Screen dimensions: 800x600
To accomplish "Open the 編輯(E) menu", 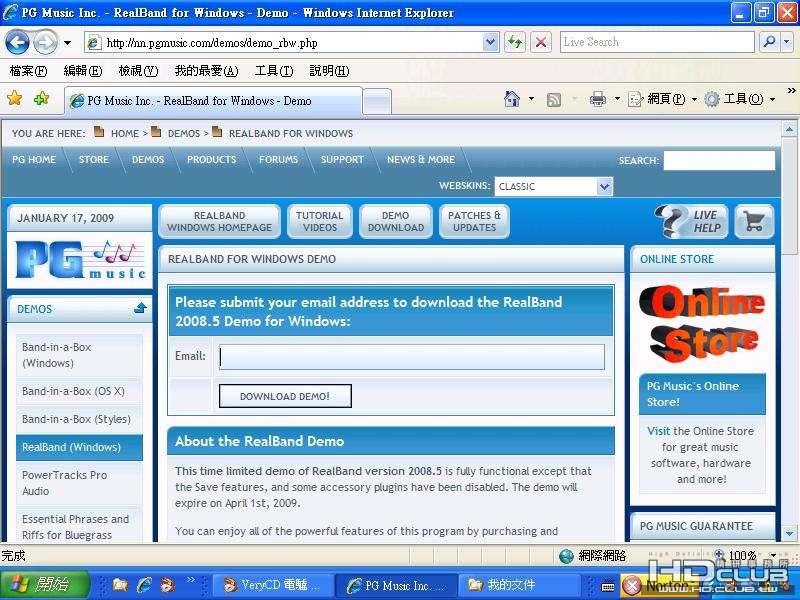I will [83, 70].
